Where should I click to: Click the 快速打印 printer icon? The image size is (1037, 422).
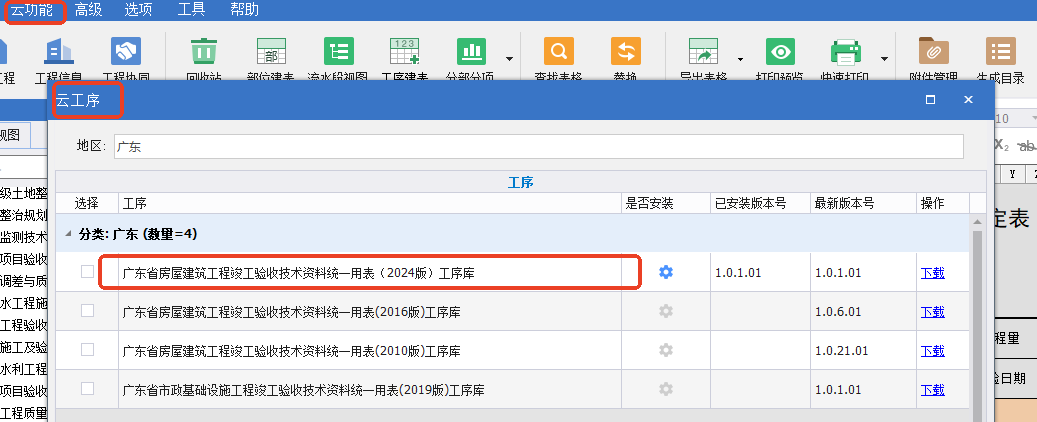(846, 53)
